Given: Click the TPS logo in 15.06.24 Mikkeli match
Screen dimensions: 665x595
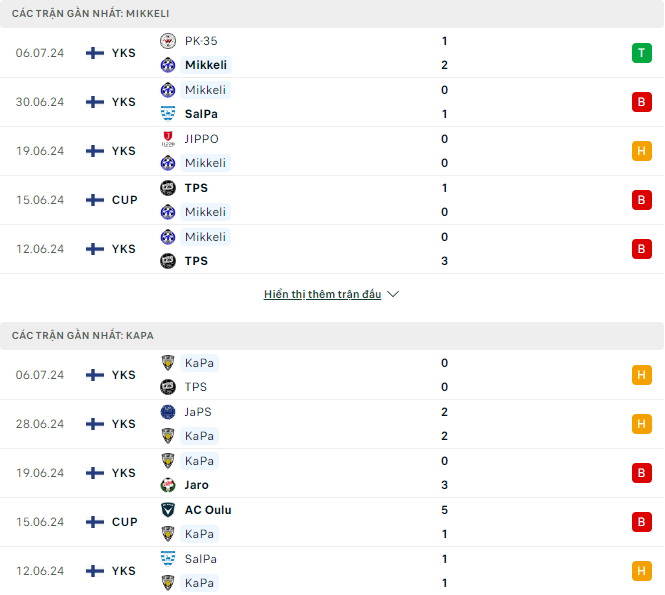Looking at the screenshot, I should 168,188.
